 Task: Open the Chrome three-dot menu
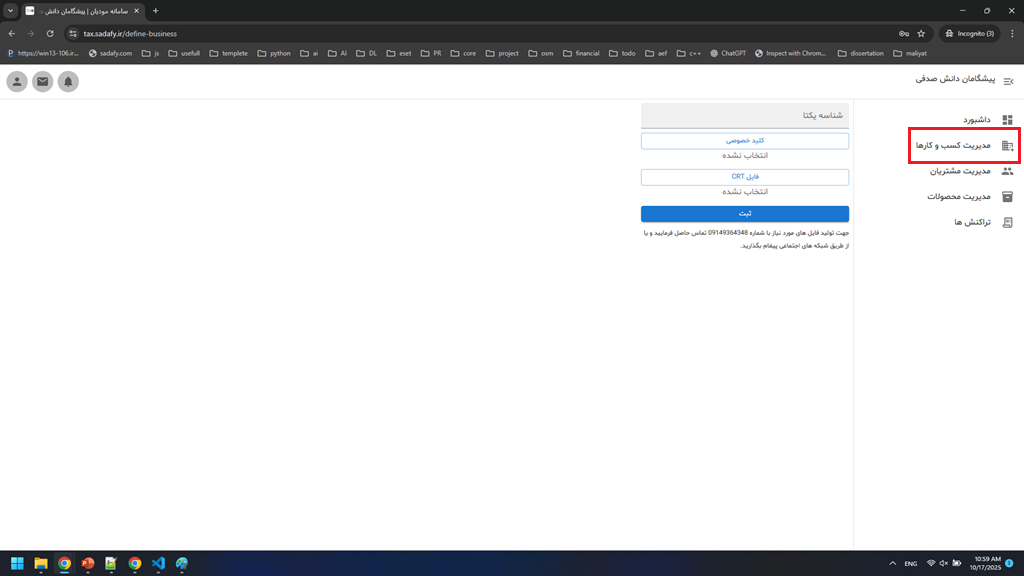tap(1012, 33)
